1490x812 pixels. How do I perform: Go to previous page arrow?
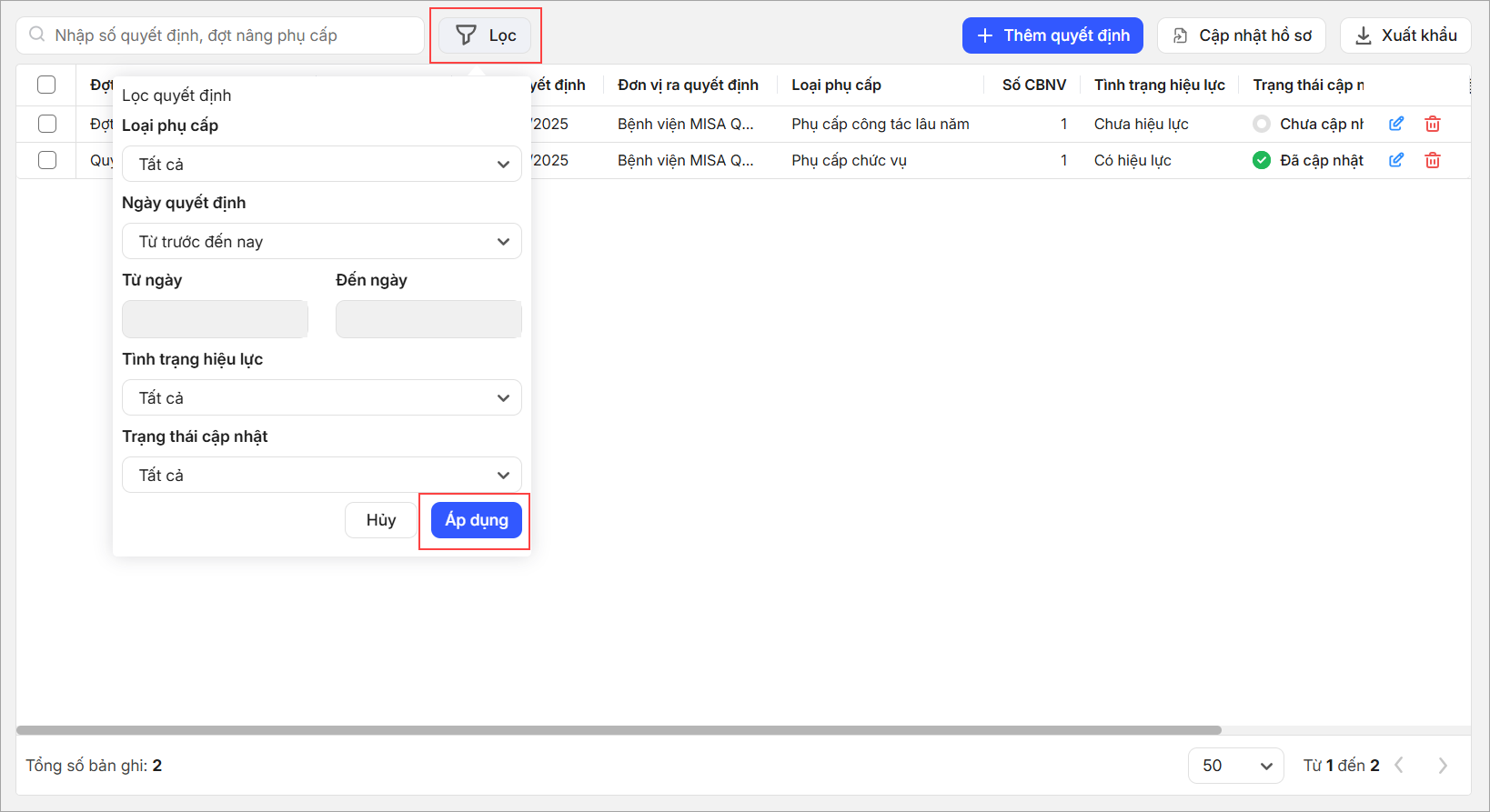point(1399,766)
